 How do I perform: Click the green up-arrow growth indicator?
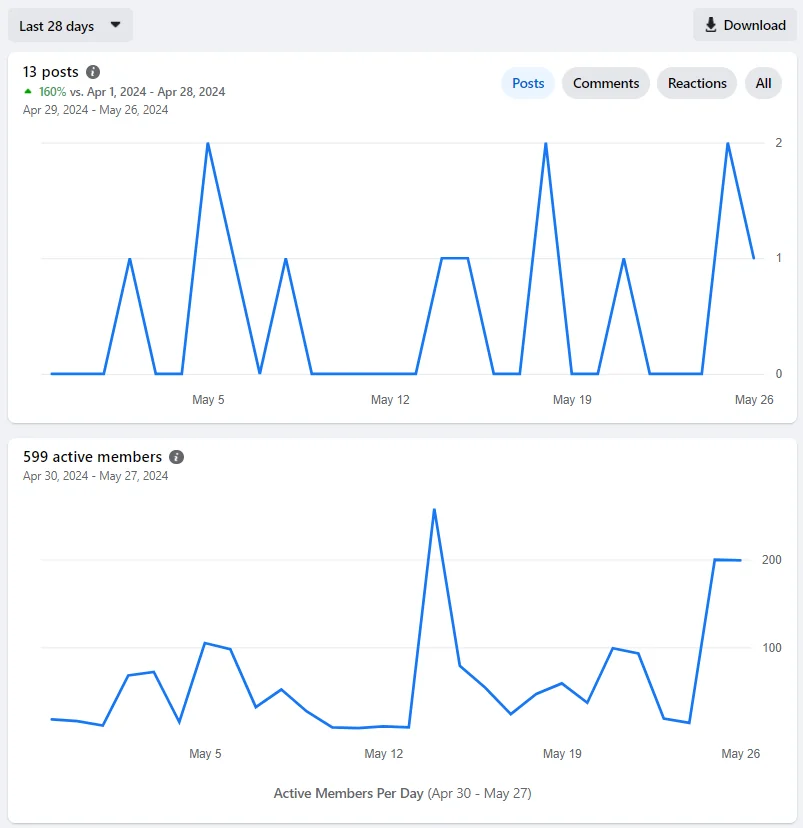click(x=28, y=91)
